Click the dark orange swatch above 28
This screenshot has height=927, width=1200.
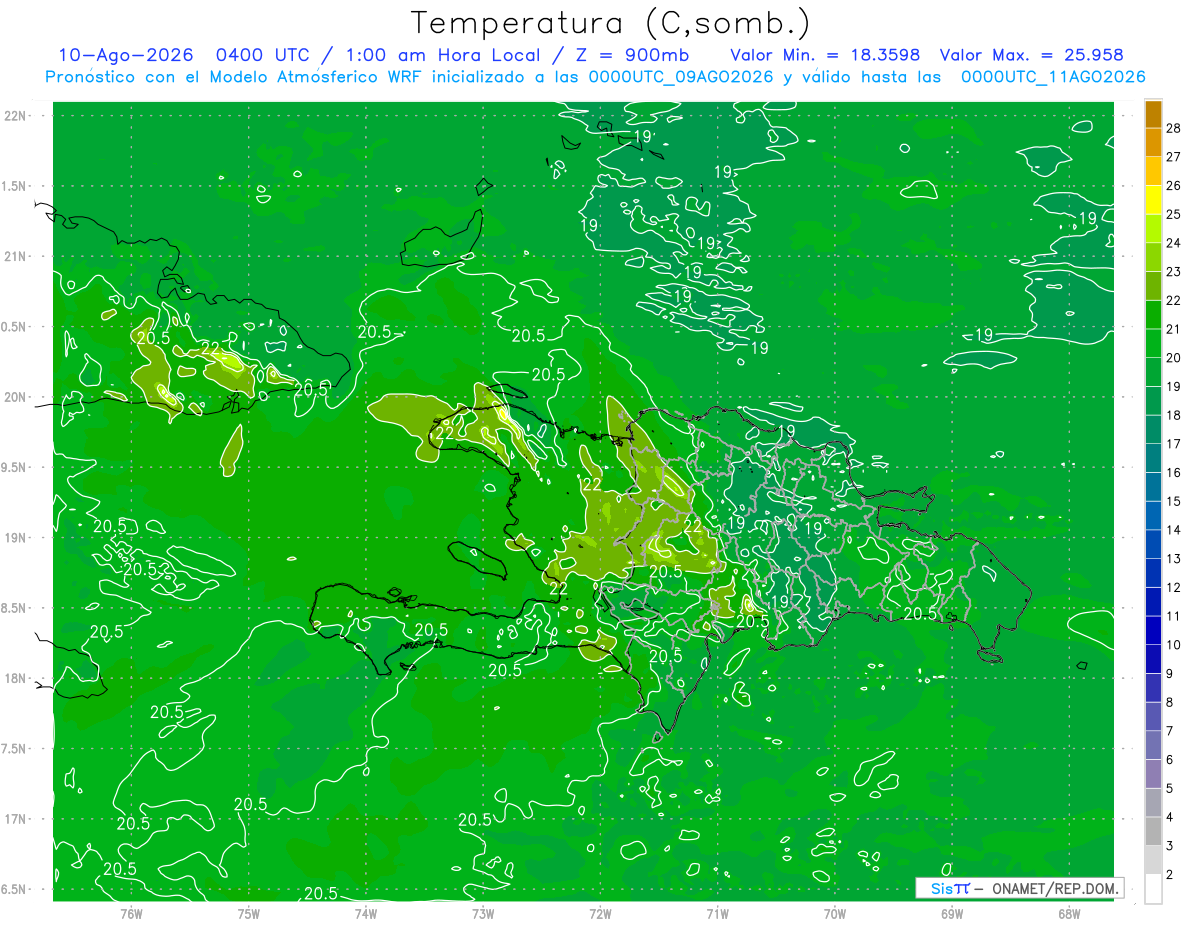[1153, 114]
